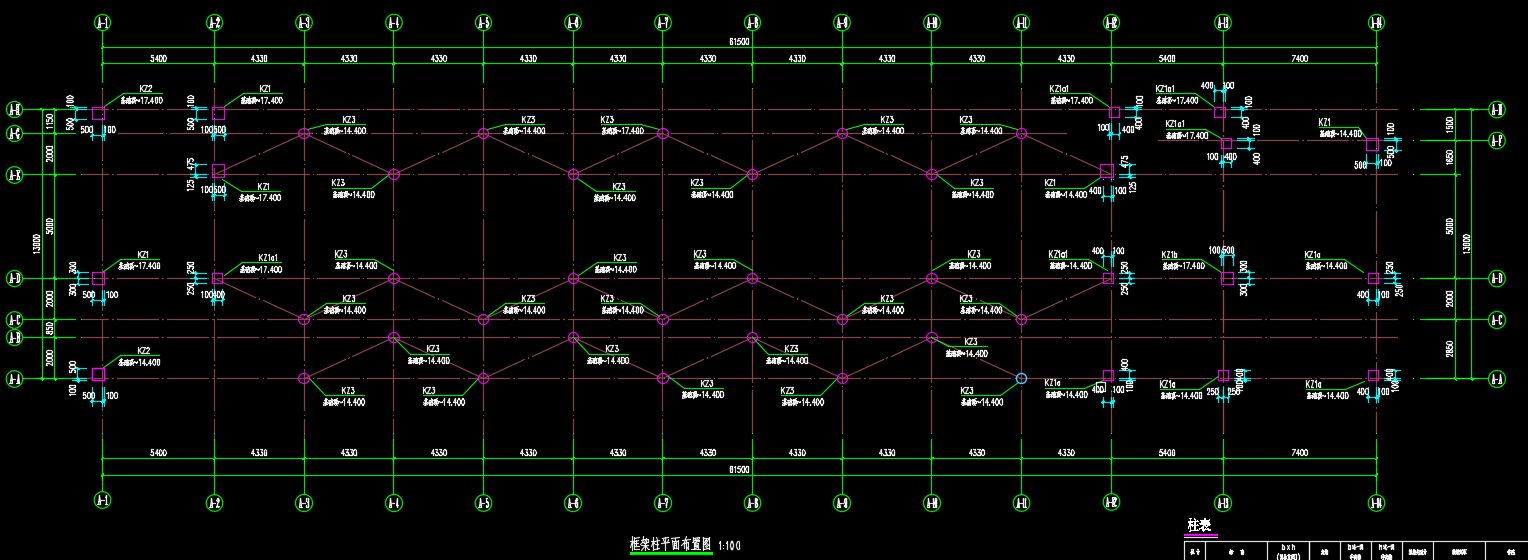
Task: Click axis bubble A-1 at top of drawing
Action: click(102, 22)
